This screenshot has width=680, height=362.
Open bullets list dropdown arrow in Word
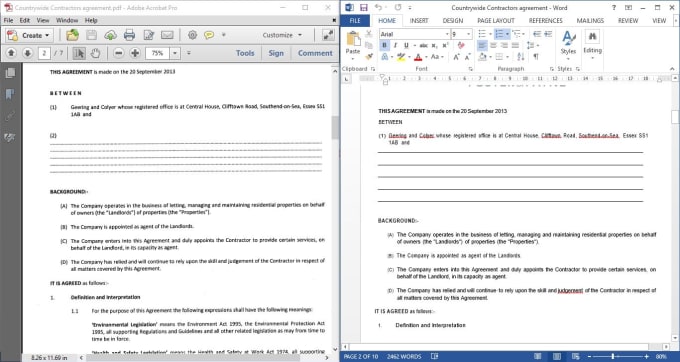tap(490, 34)
